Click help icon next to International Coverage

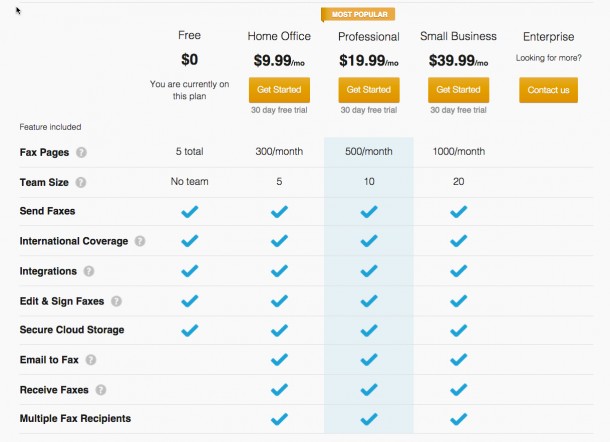point(140,241)
